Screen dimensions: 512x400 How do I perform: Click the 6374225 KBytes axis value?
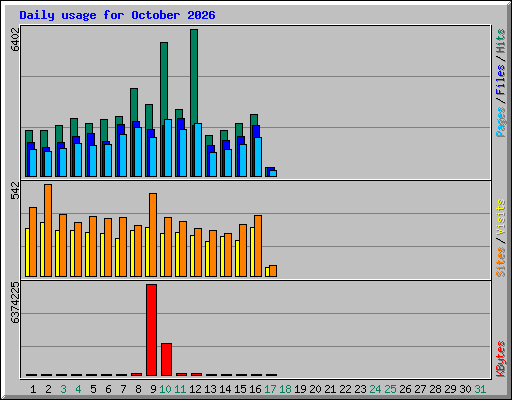click(x=15, y=303)
